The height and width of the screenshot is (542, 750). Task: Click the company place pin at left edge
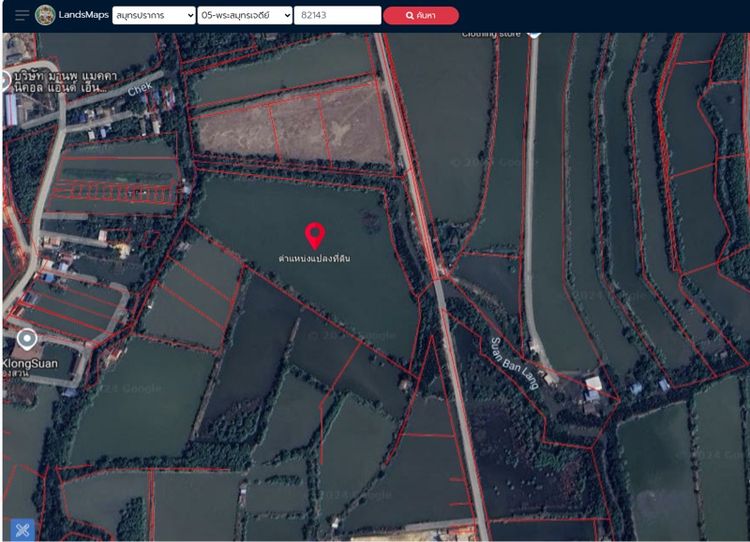(5, 80)
